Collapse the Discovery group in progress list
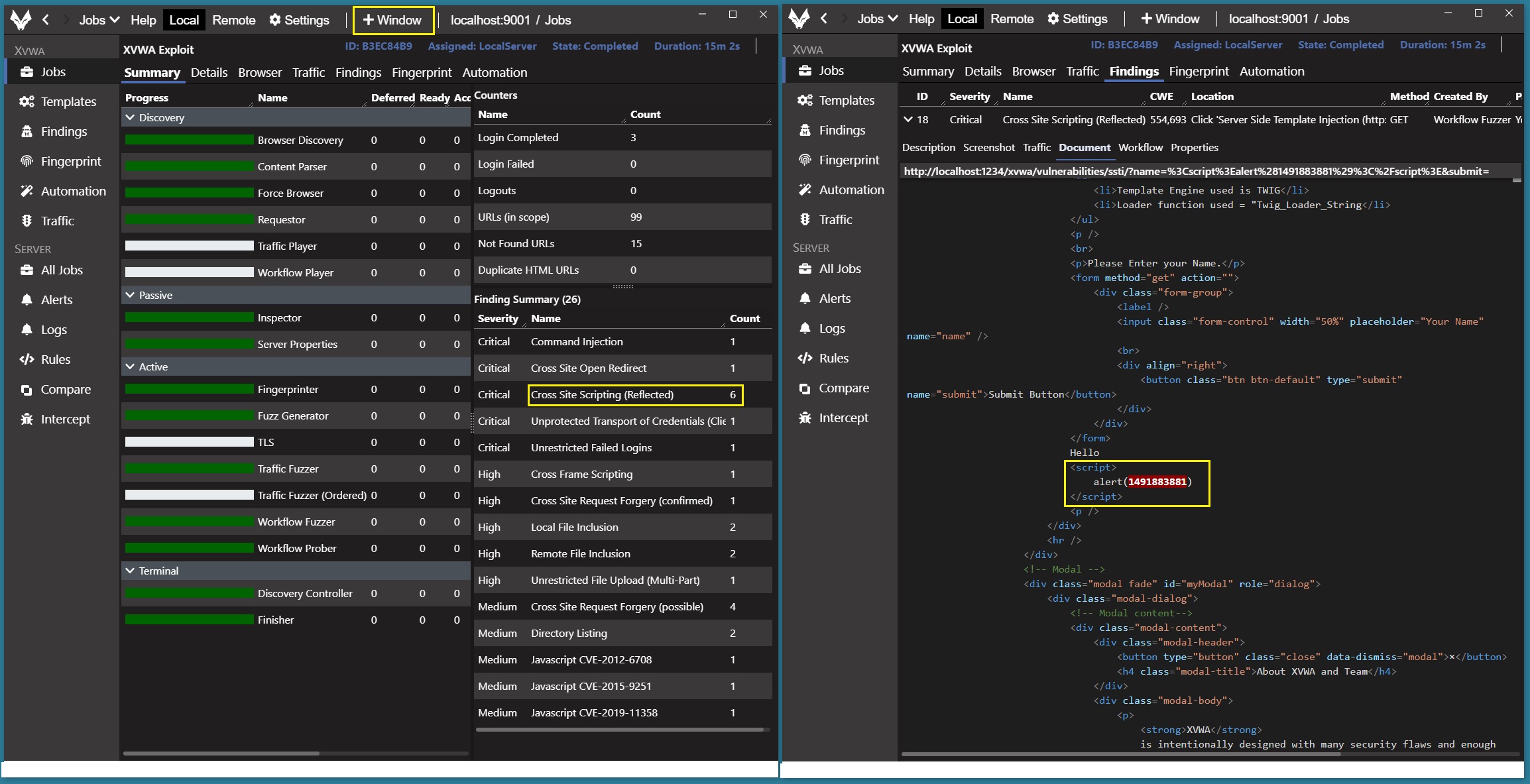The height and width of the screenshot is (784, 1530). [x=130, y=117]
